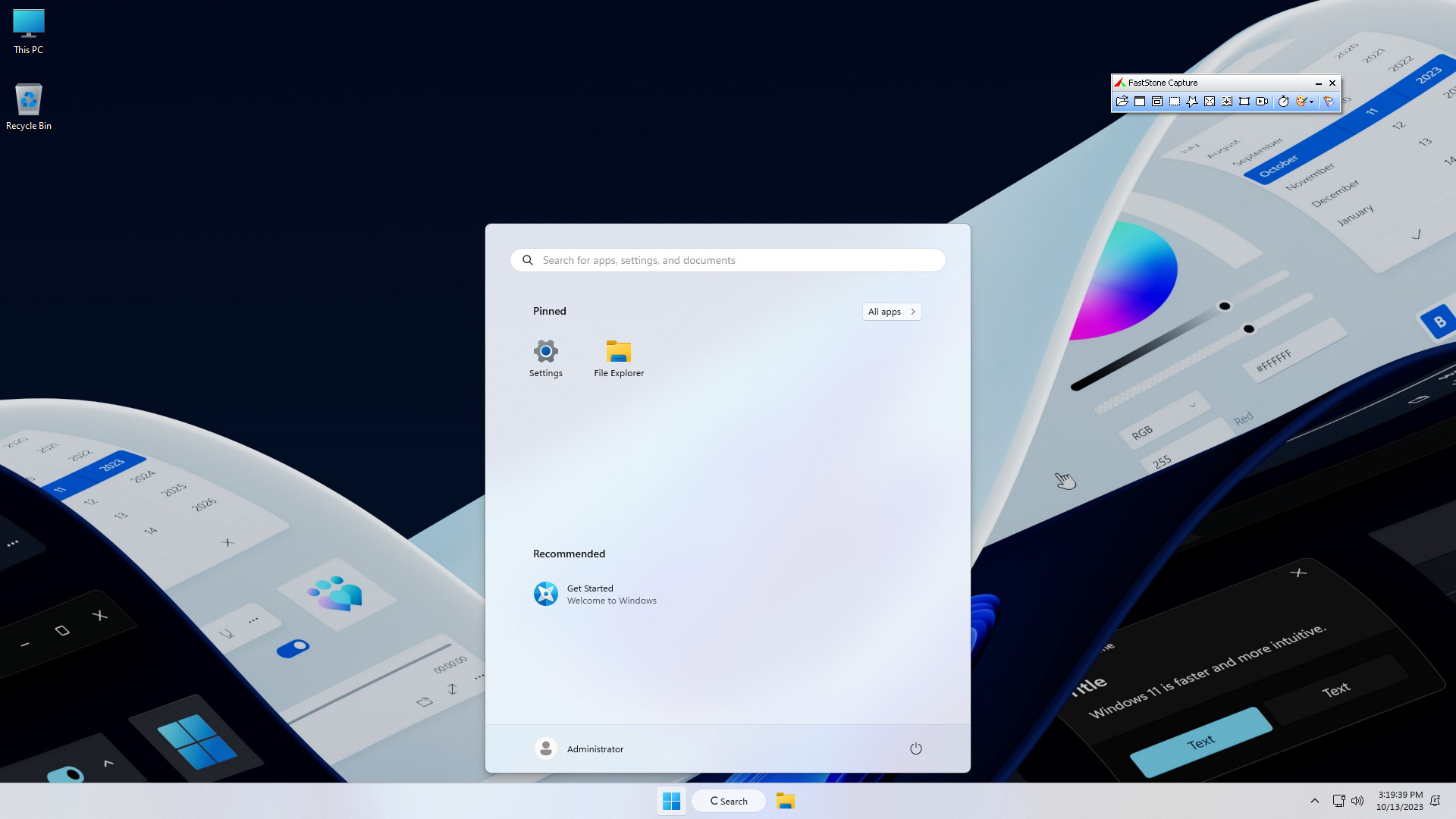Viewport: 1456px width, 819px height.
Task: Minimize FastStone Capture toolbar
Action: pyautogui.click(x=1319, y=83)
